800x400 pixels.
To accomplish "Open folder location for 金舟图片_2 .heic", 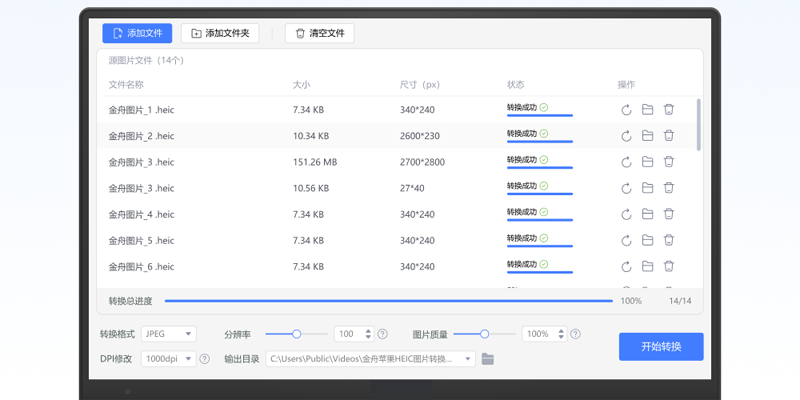I will coord(647,135).
